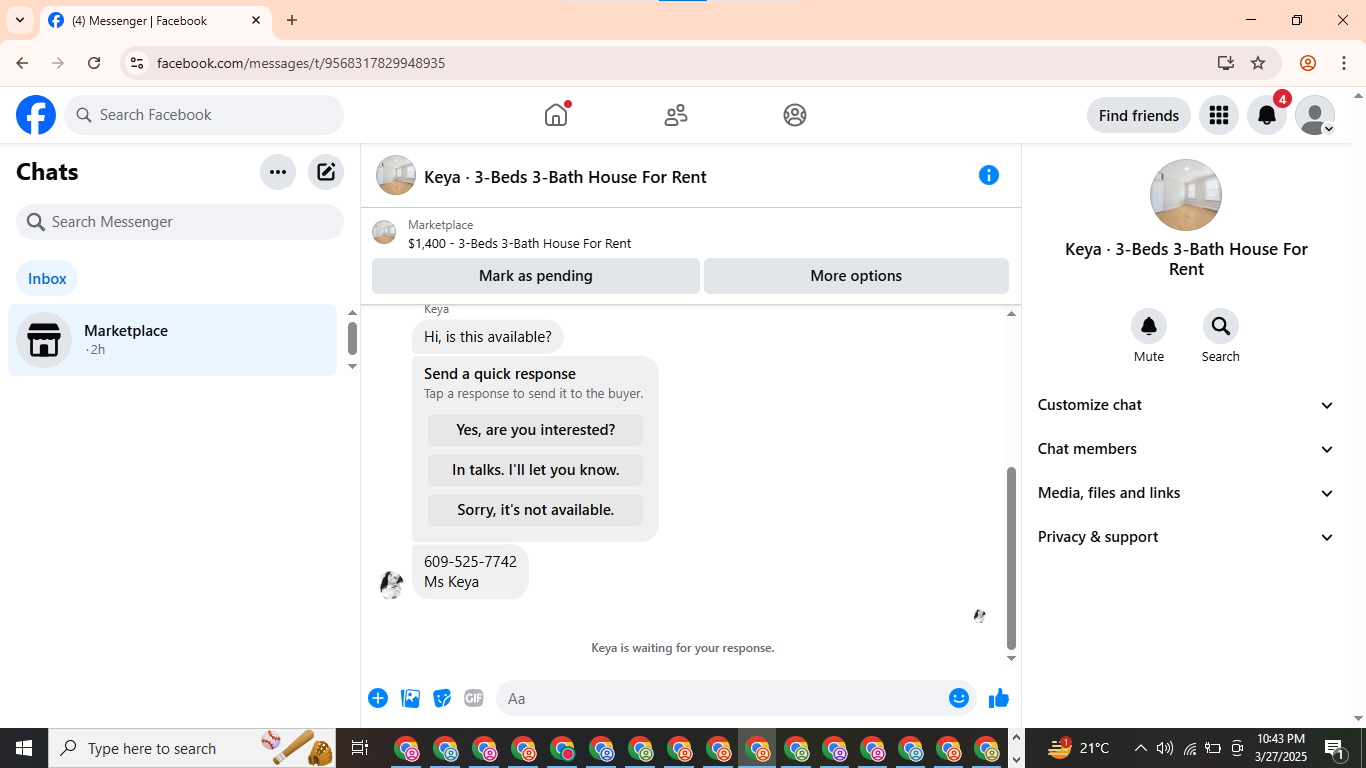Open Windows notification center icon
Image resolution: width=1366 pixels, height=768 pixels.
[x=1334, y=748]
